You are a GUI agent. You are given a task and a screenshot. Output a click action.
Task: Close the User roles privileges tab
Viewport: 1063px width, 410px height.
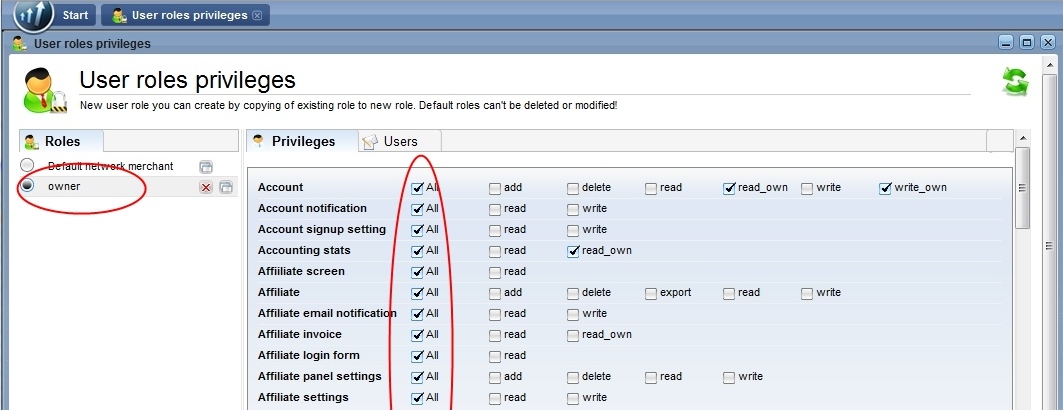pyautogui.click(x=256, y=15)
